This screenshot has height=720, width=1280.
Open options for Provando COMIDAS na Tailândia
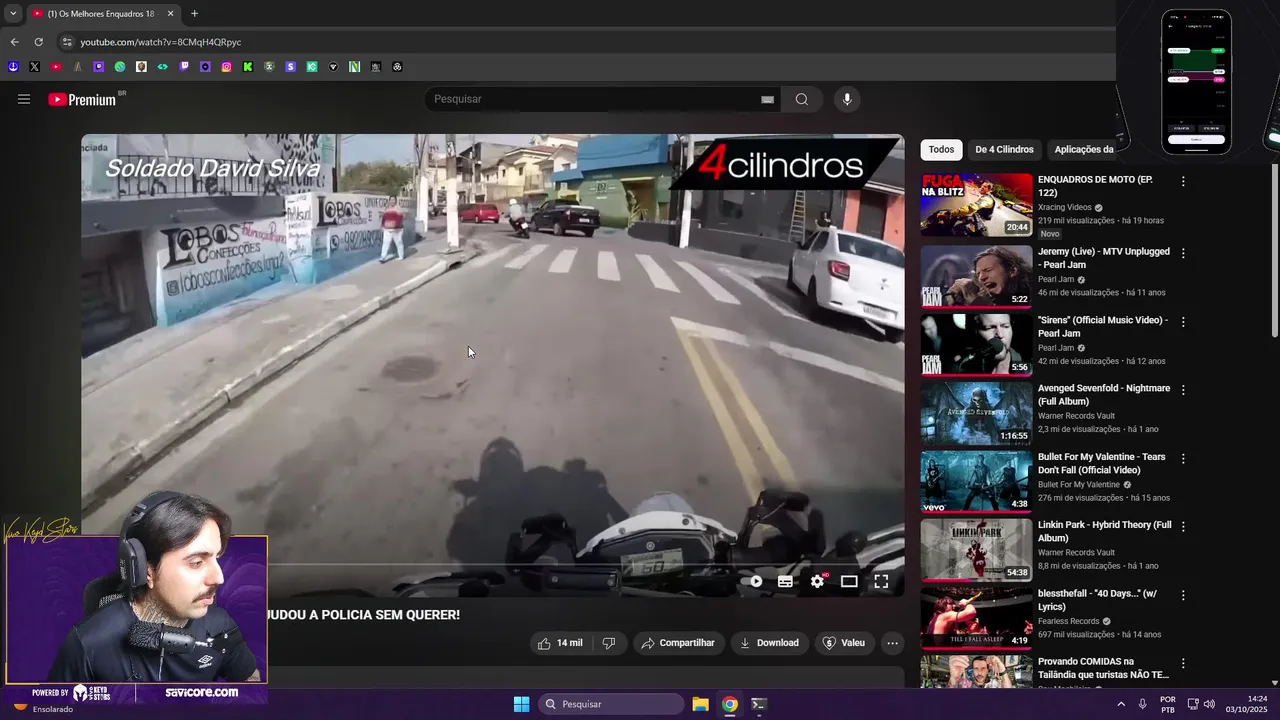click(1183, 663)
